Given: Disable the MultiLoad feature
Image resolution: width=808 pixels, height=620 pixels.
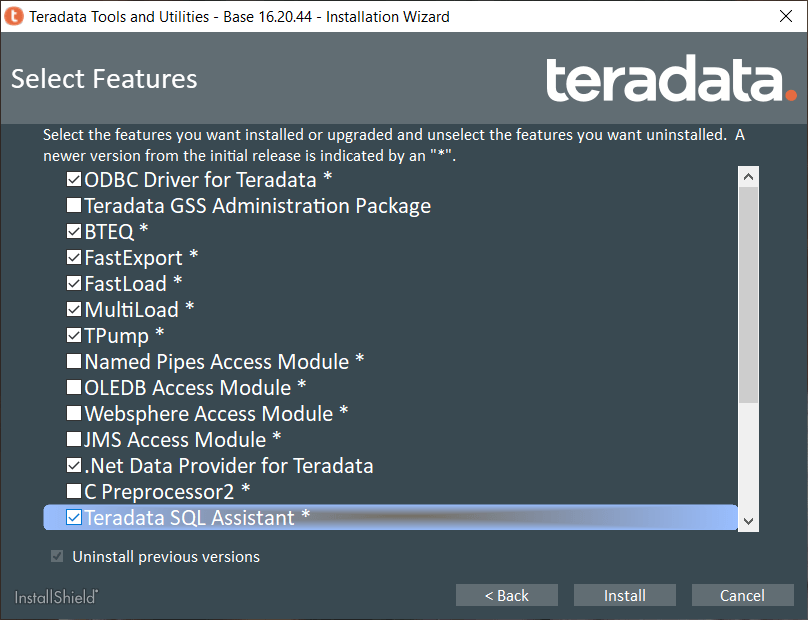Looking at the screenshot, I should pos(74,309).
